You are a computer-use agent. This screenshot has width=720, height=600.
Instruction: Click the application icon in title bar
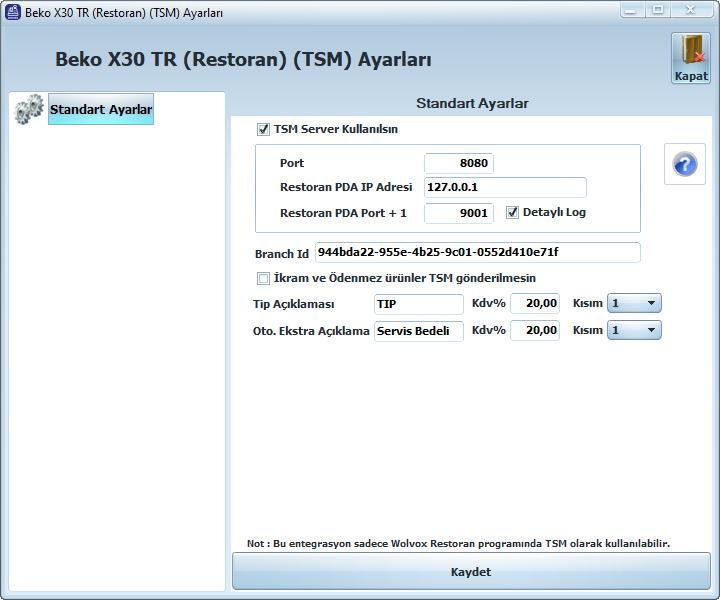pyautogui.click(x=13, y=13)
